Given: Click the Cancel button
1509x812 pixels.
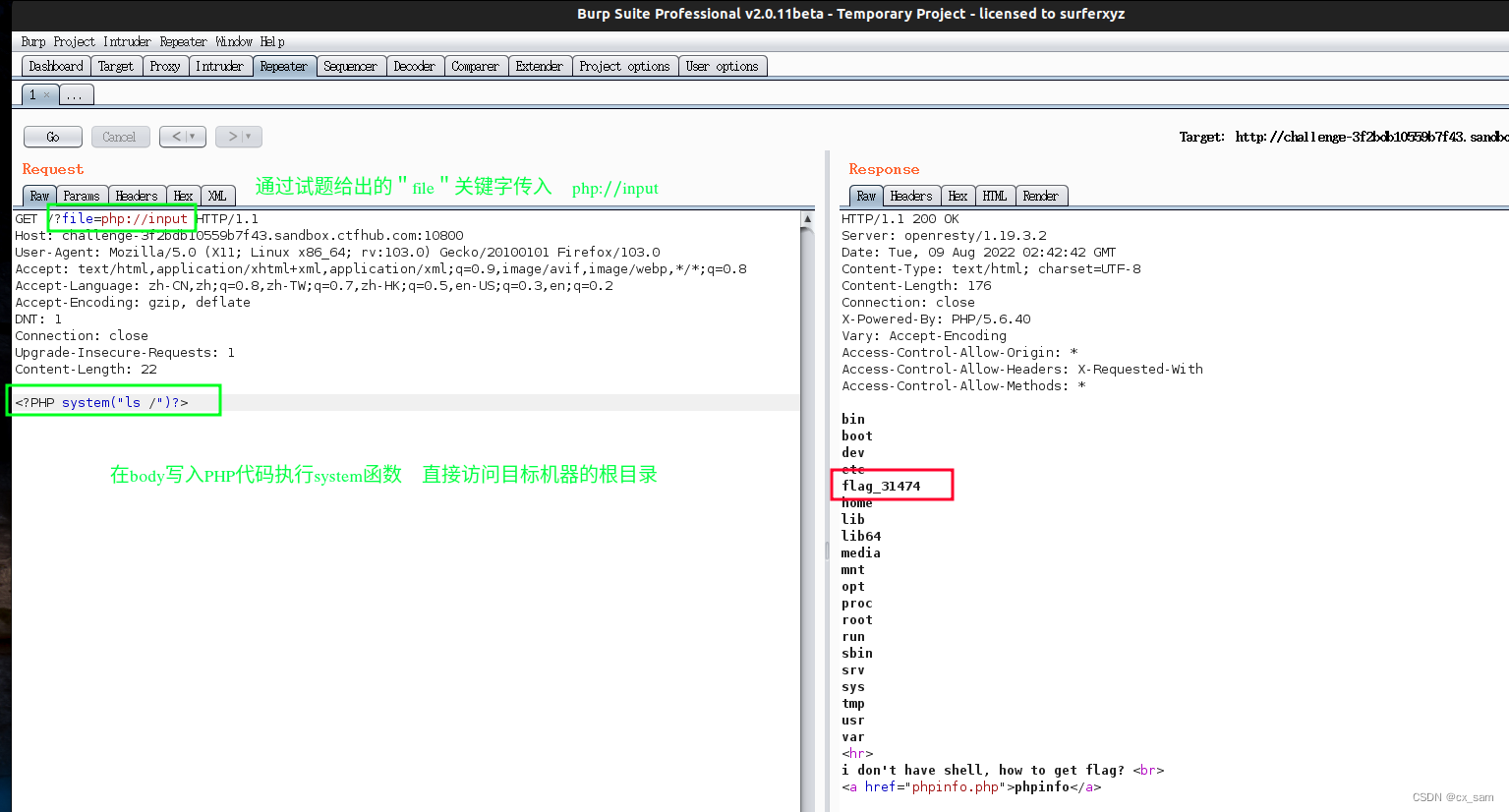Looking at the screenshot, I should click(120, 137).
